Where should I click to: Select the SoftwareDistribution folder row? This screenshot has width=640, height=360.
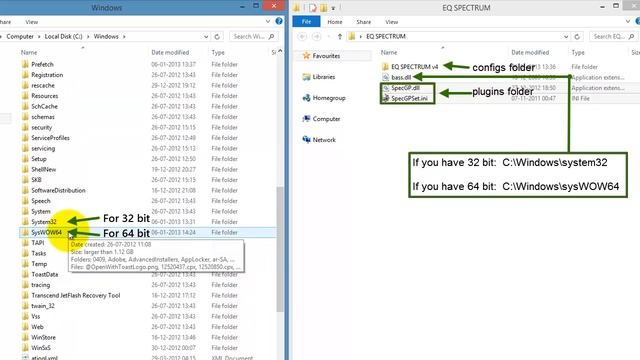[147, 190]
